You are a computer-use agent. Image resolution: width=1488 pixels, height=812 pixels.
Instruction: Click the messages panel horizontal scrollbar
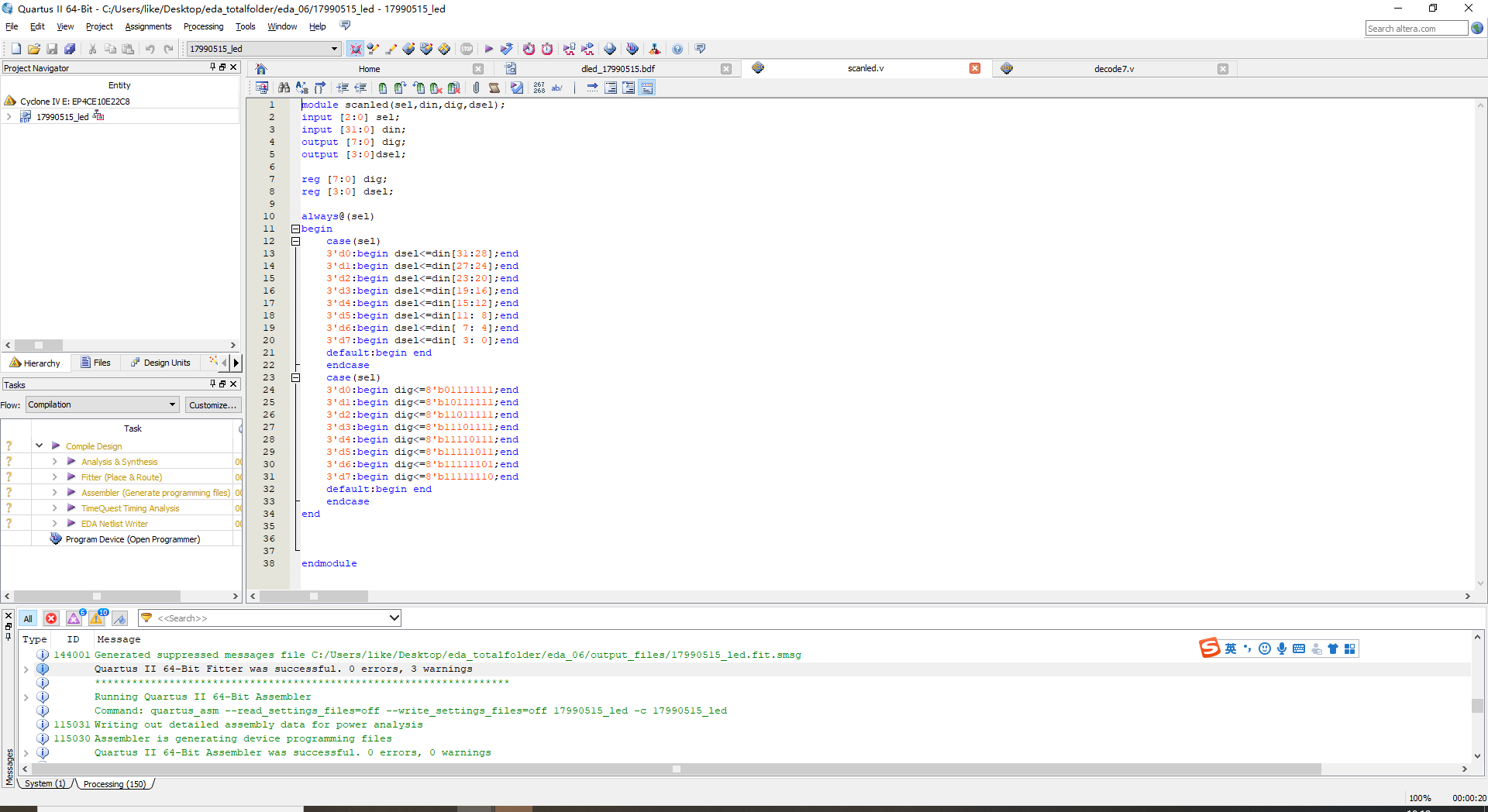click(676, 769)
